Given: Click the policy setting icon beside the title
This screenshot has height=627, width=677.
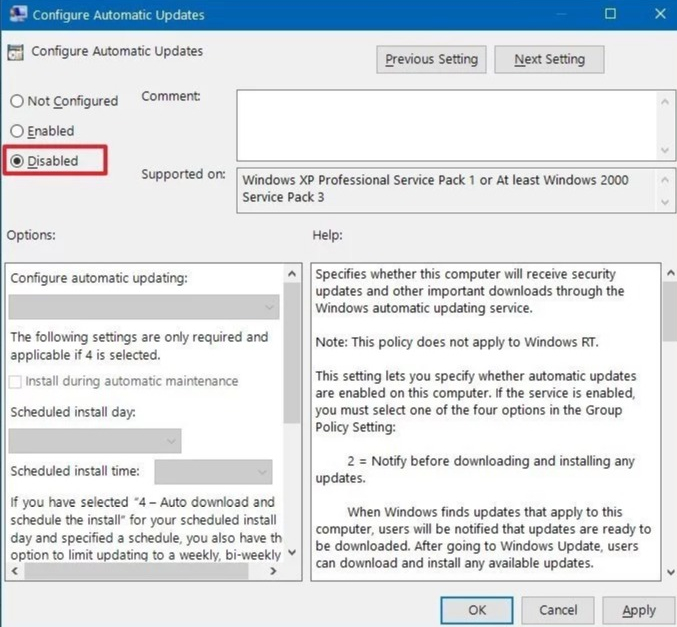Looking at the screenshot, I should 16,52.
